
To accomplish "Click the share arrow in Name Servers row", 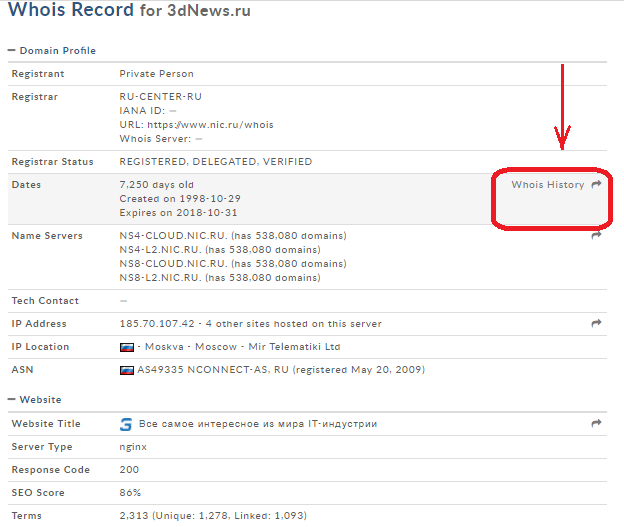I will (x=596, y=235).
